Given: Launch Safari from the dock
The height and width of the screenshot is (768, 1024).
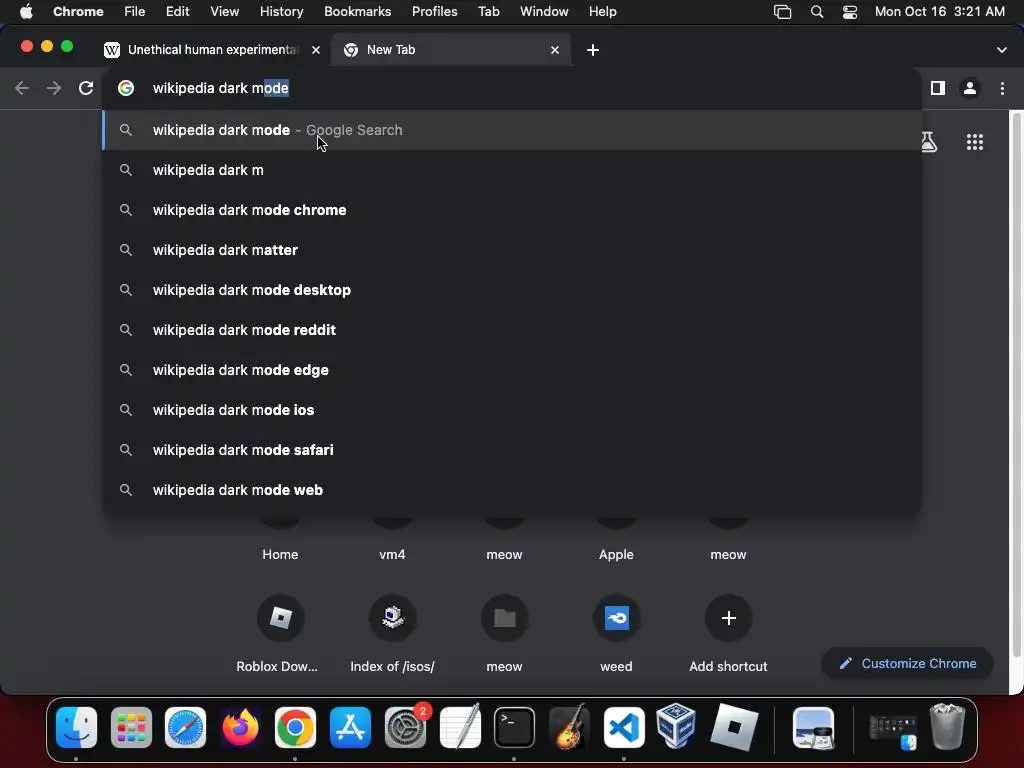Looking at the screenshot, I should [185, 727].
